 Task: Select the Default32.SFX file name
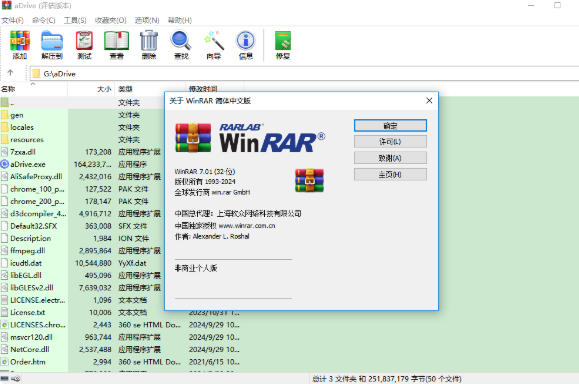pos(34,226)
